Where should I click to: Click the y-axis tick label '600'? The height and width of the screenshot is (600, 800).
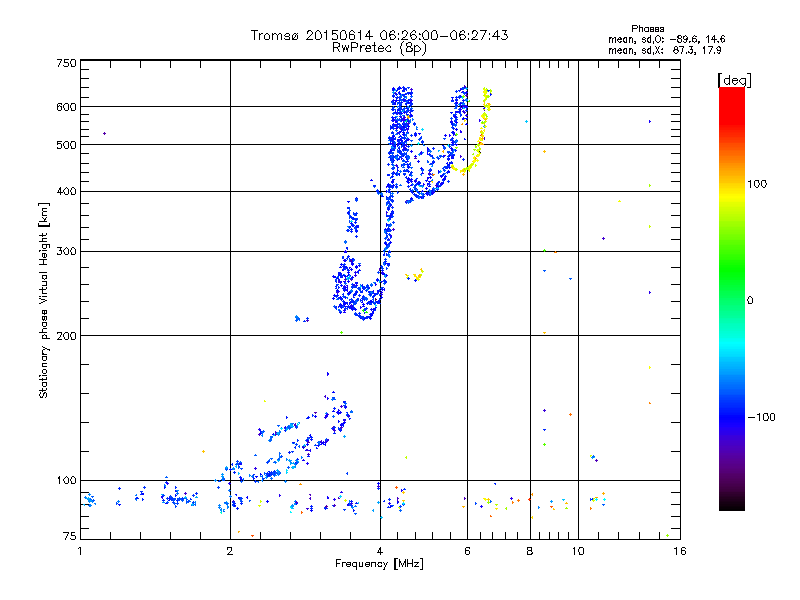point(66,107)
